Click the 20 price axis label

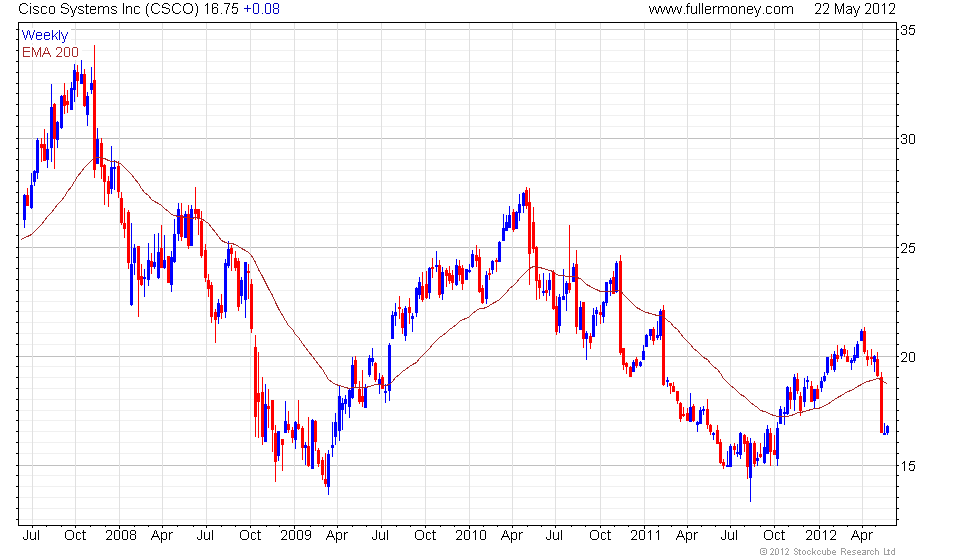[x=908, y=357]
